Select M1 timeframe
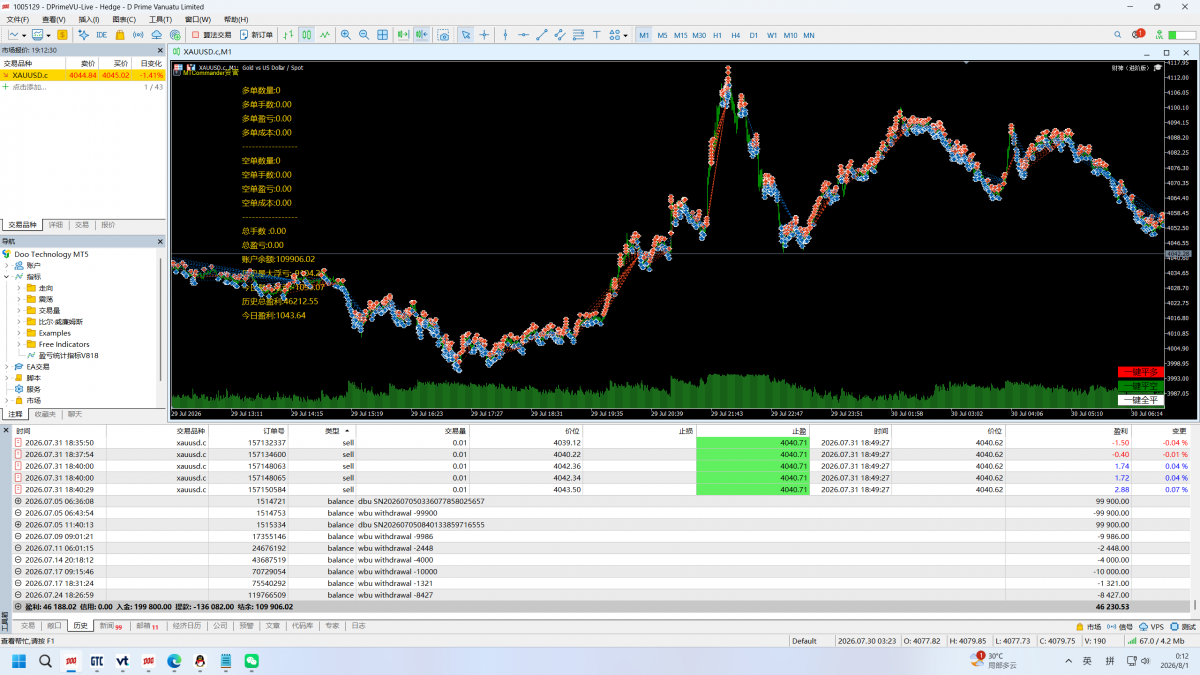1200x675 pixels. (644, 35)
